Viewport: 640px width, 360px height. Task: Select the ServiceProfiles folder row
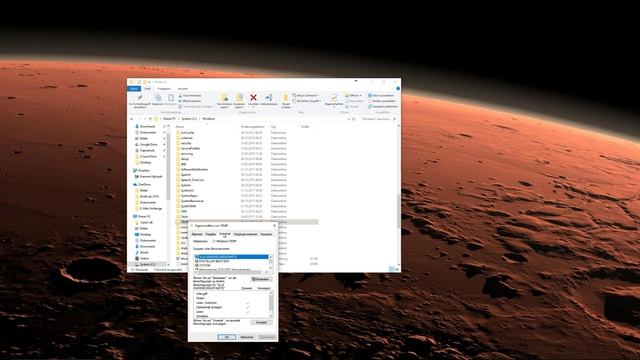coord(247,149)
